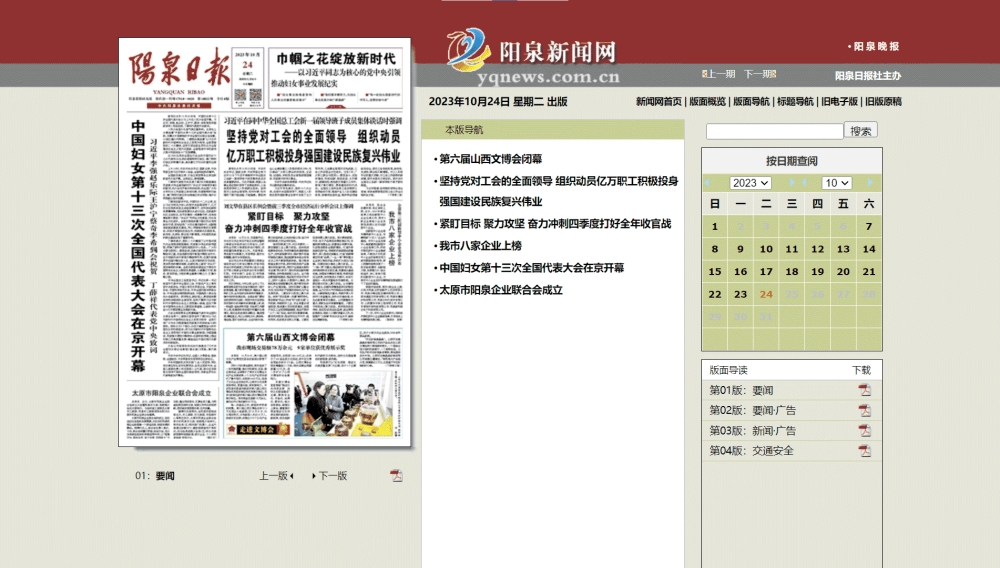Download PDF for 第03版 新闻·广告
The height and width of the screenshot is (568, 1000).
(864, 431)
